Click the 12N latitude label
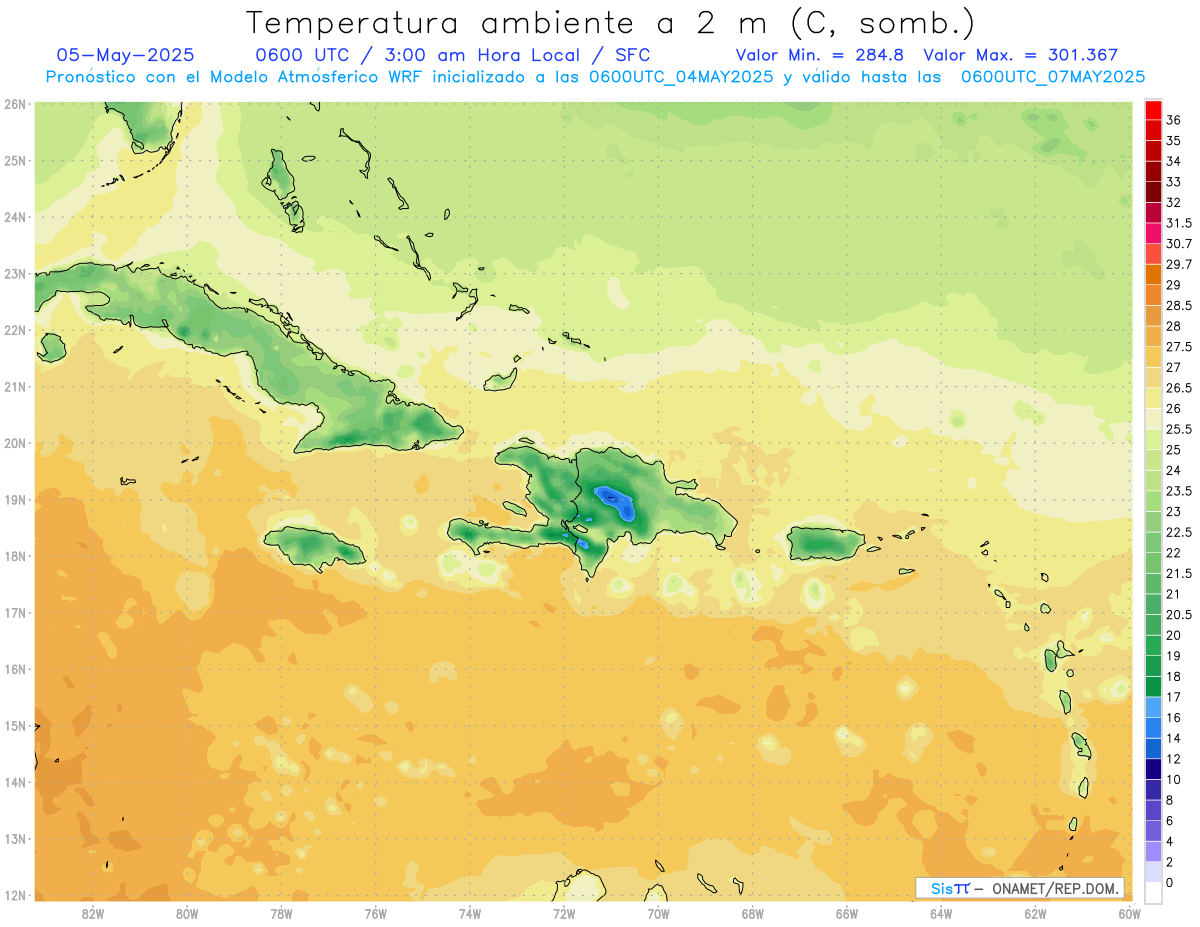Screen dimensions: 1200x927 pyautogui.click(x=15, y=895)
